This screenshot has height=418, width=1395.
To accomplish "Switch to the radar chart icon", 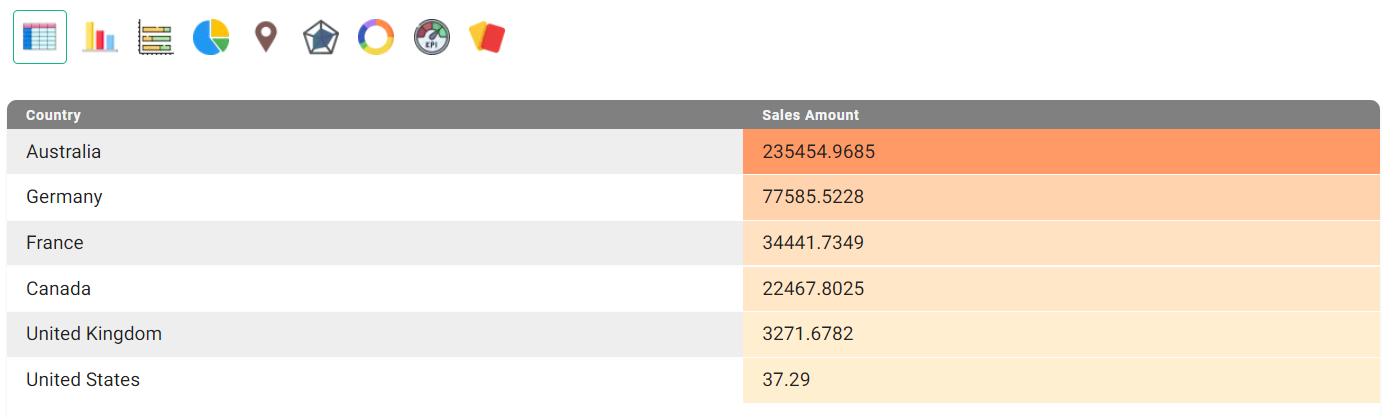I will pos(321,38).
